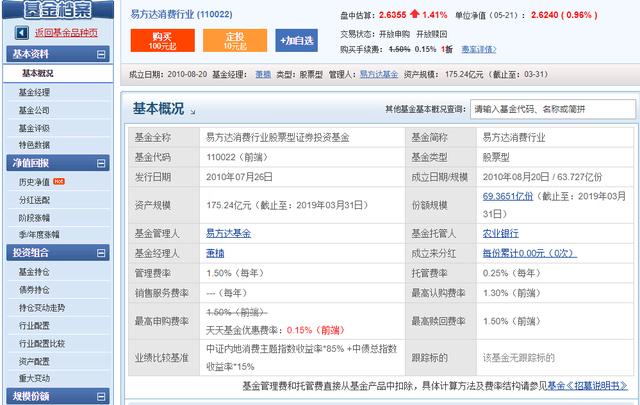The height and width of the screenshot is (405, 640).
Task: Click the fund manager link in the summary bar
Action: 263,74
